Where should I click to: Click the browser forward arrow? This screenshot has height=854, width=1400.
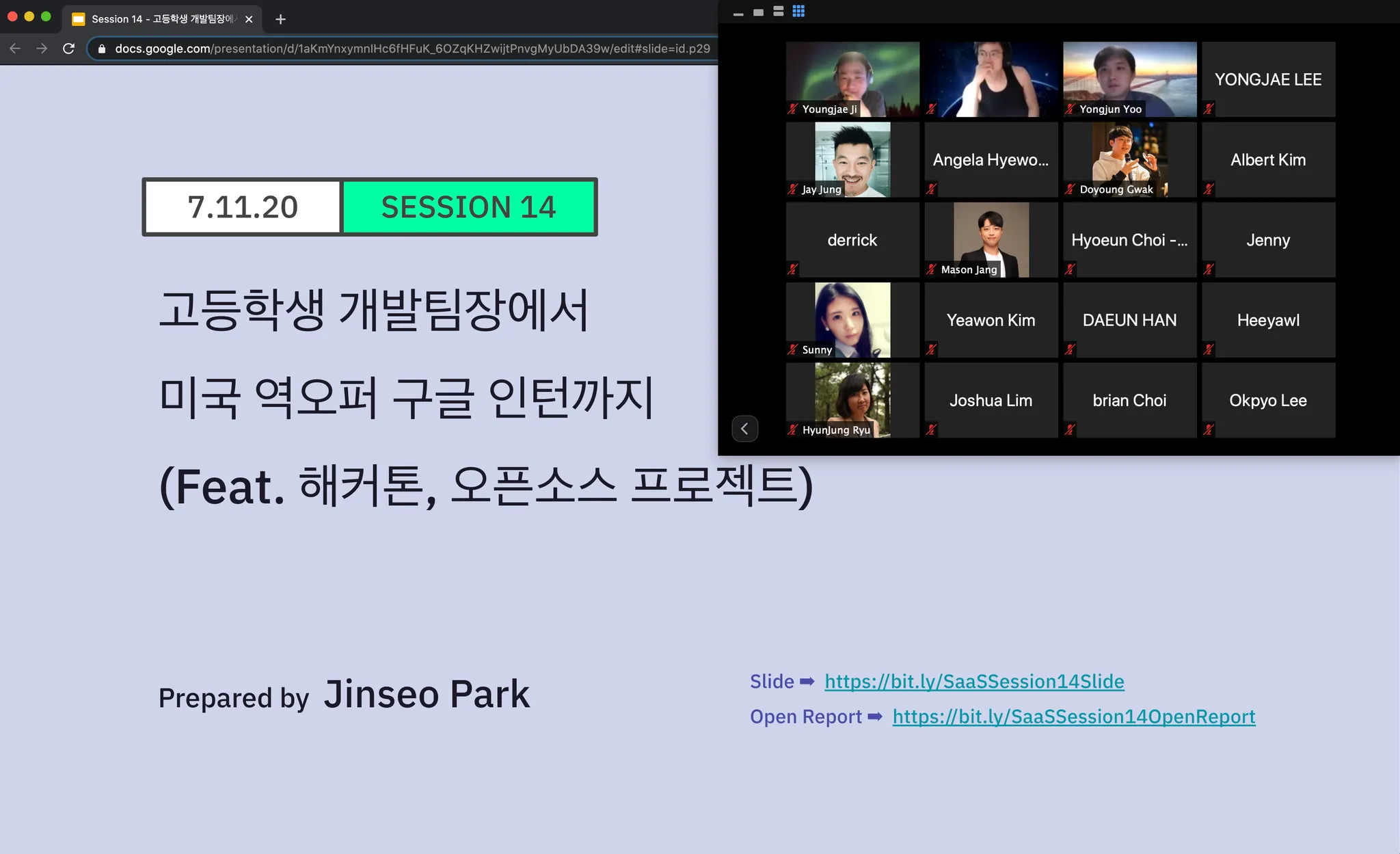42,49
